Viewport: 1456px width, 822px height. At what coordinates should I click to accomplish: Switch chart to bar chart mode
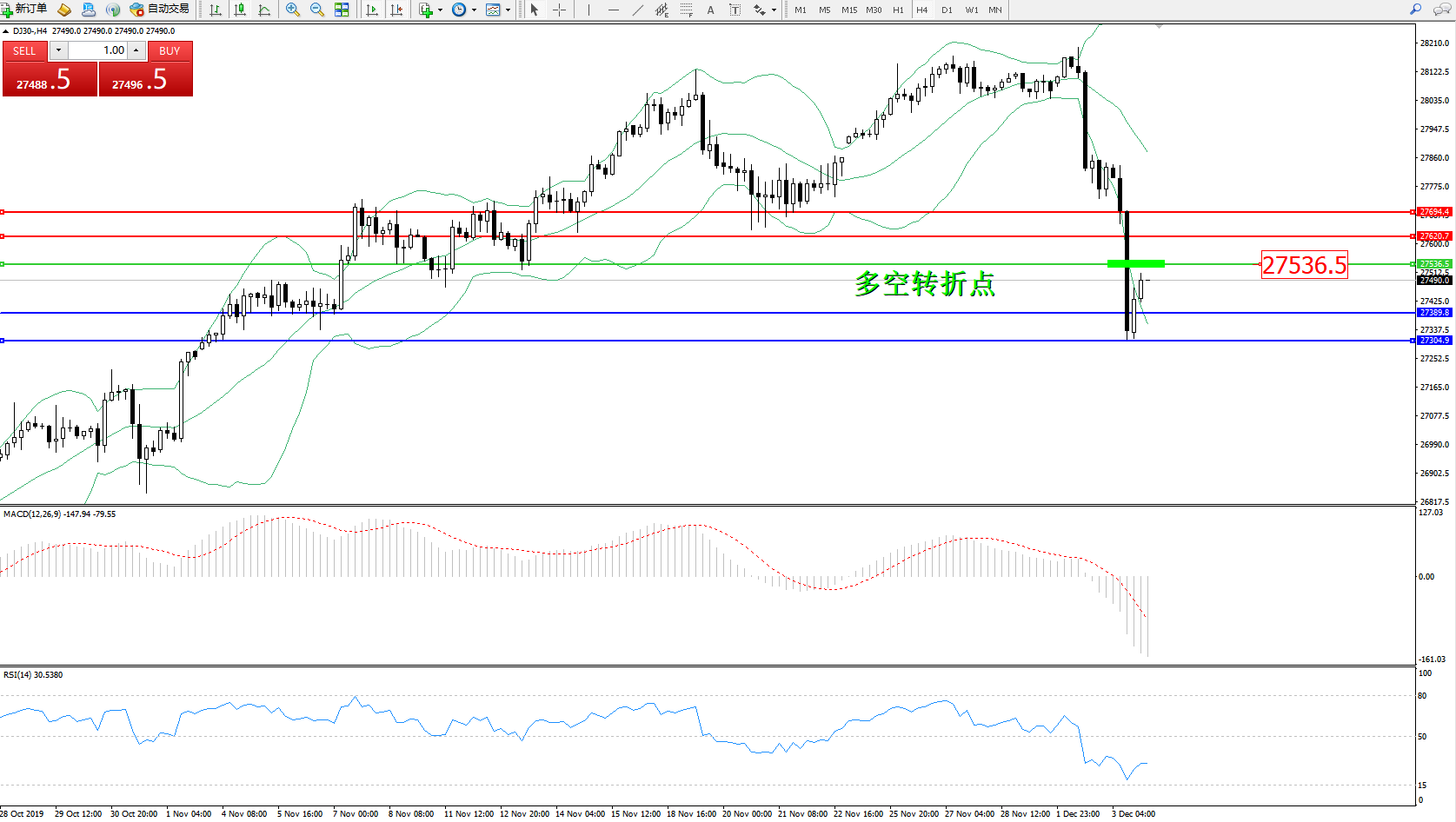(x=216, y=10)
